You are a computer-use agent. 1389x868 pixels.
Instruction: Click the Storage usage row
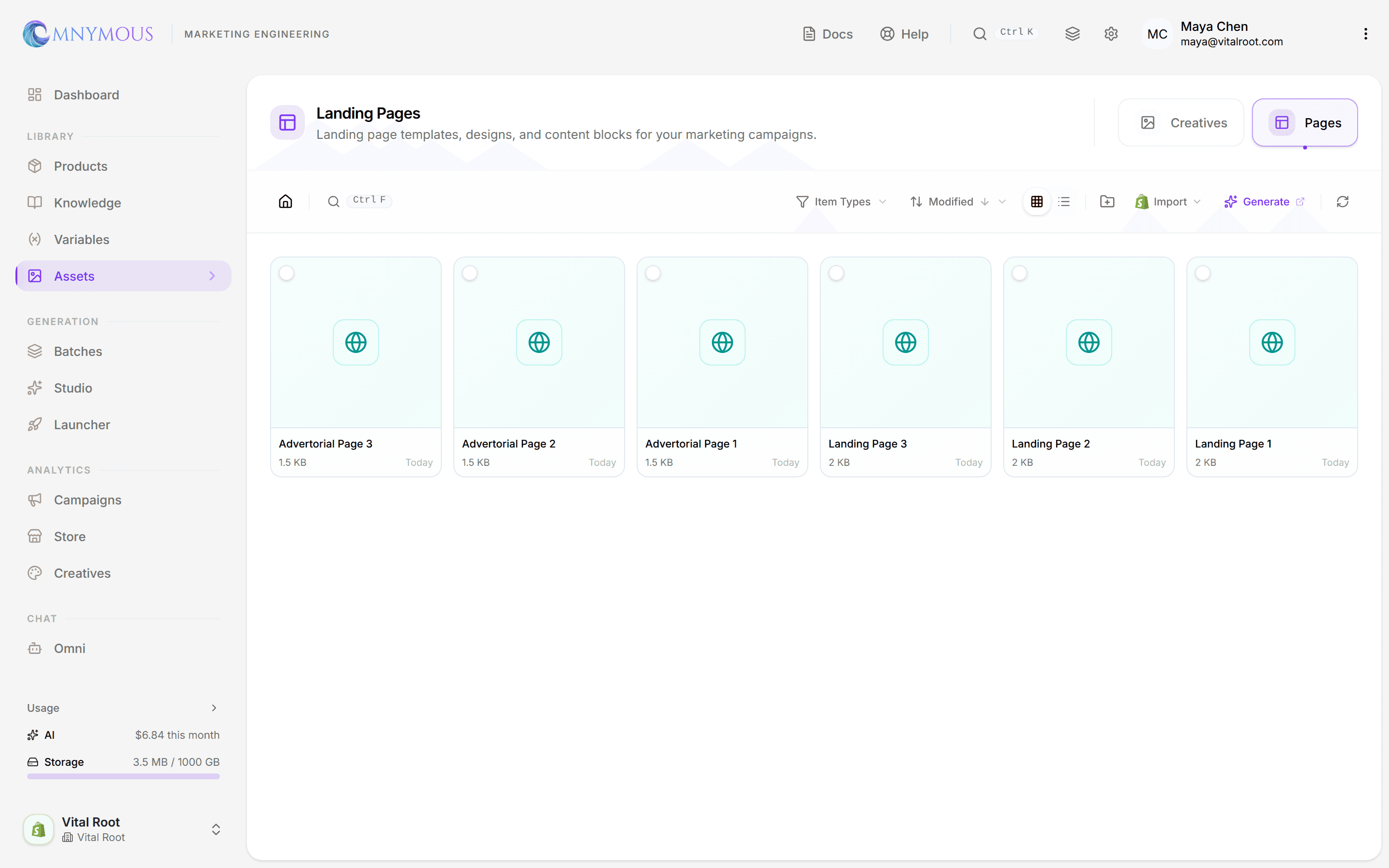(x=123, y=762)
